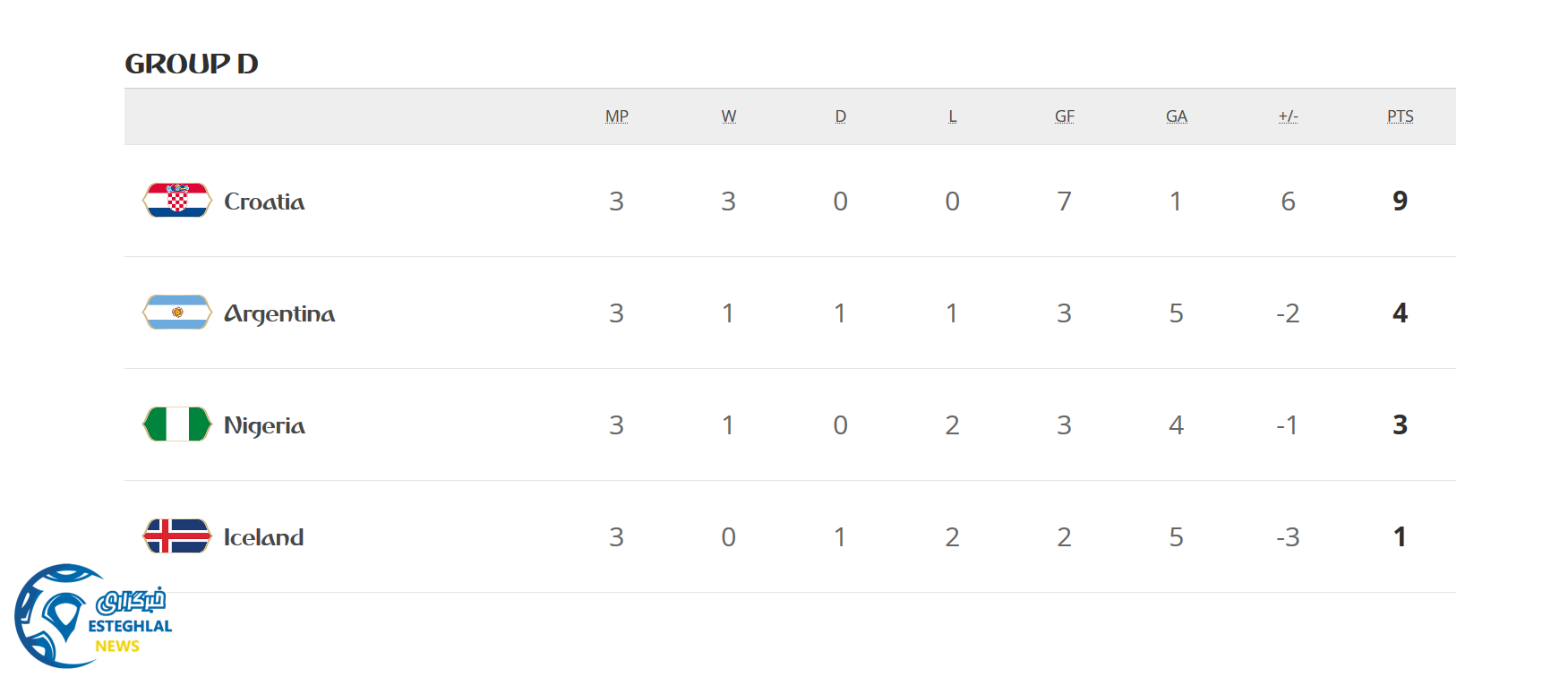Click the W column header
Image resolution: width=1568 pixels, height=694 pixels.
pyautogui.click(x=729, y=116)
